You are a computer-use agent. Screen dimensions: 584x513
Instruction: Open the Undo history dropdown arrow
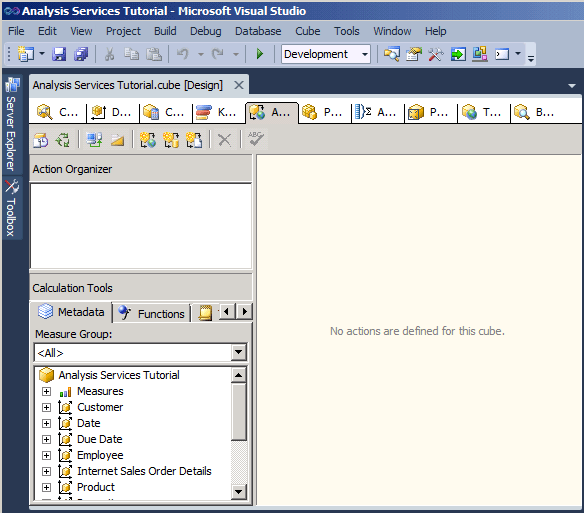[200, 54]
